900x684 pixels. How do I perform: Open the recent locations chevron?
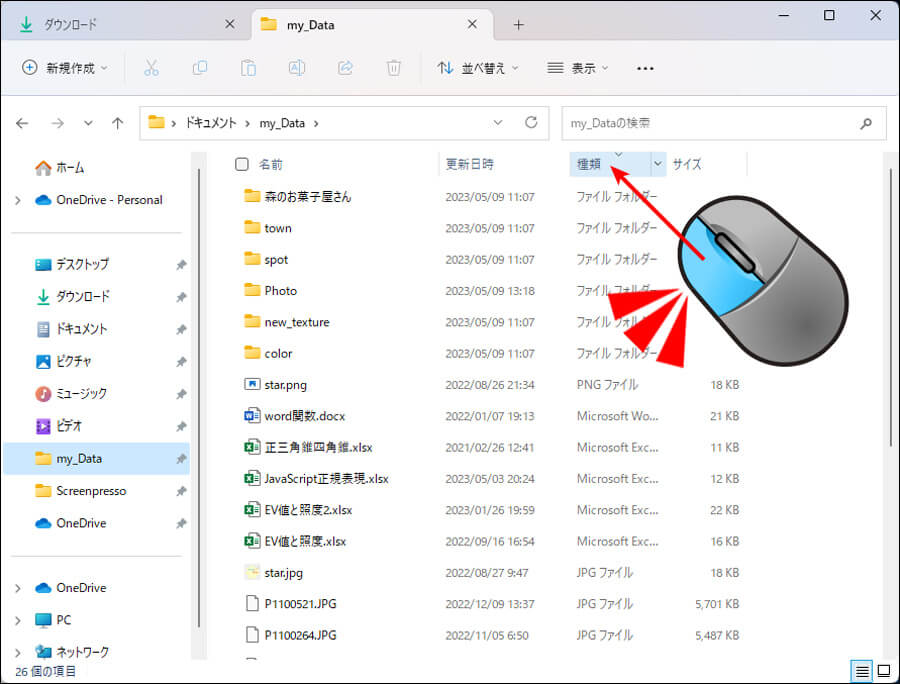[x=88, y=123]
